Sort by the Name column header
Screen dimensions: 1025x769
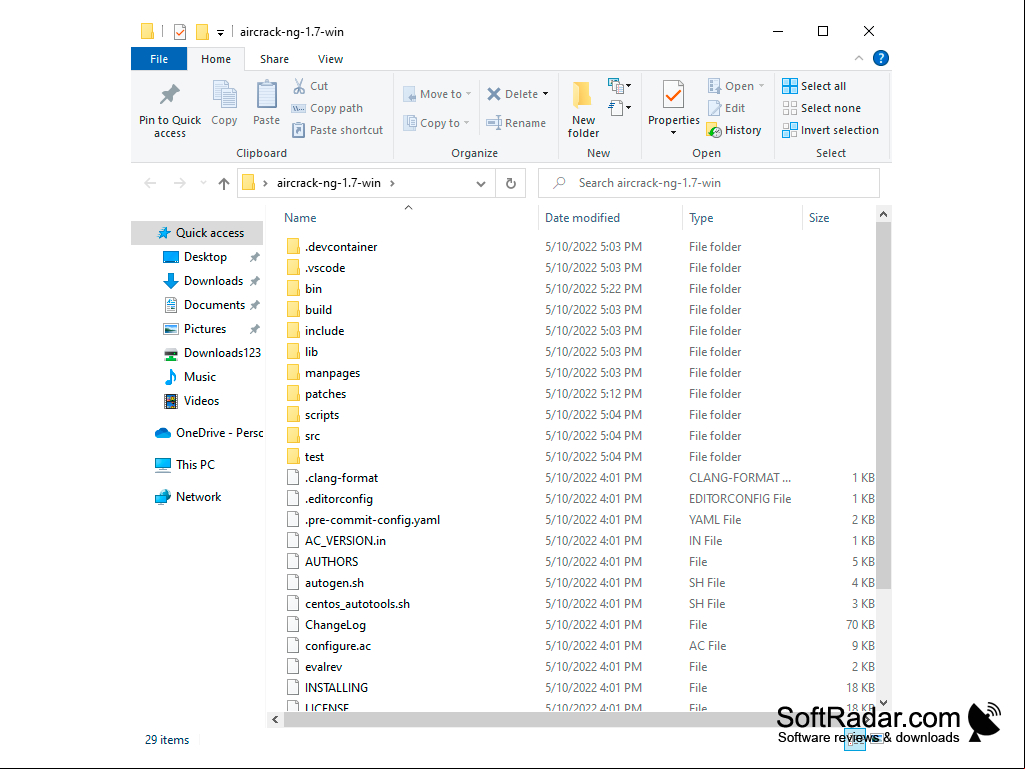[x=300, y=218]
